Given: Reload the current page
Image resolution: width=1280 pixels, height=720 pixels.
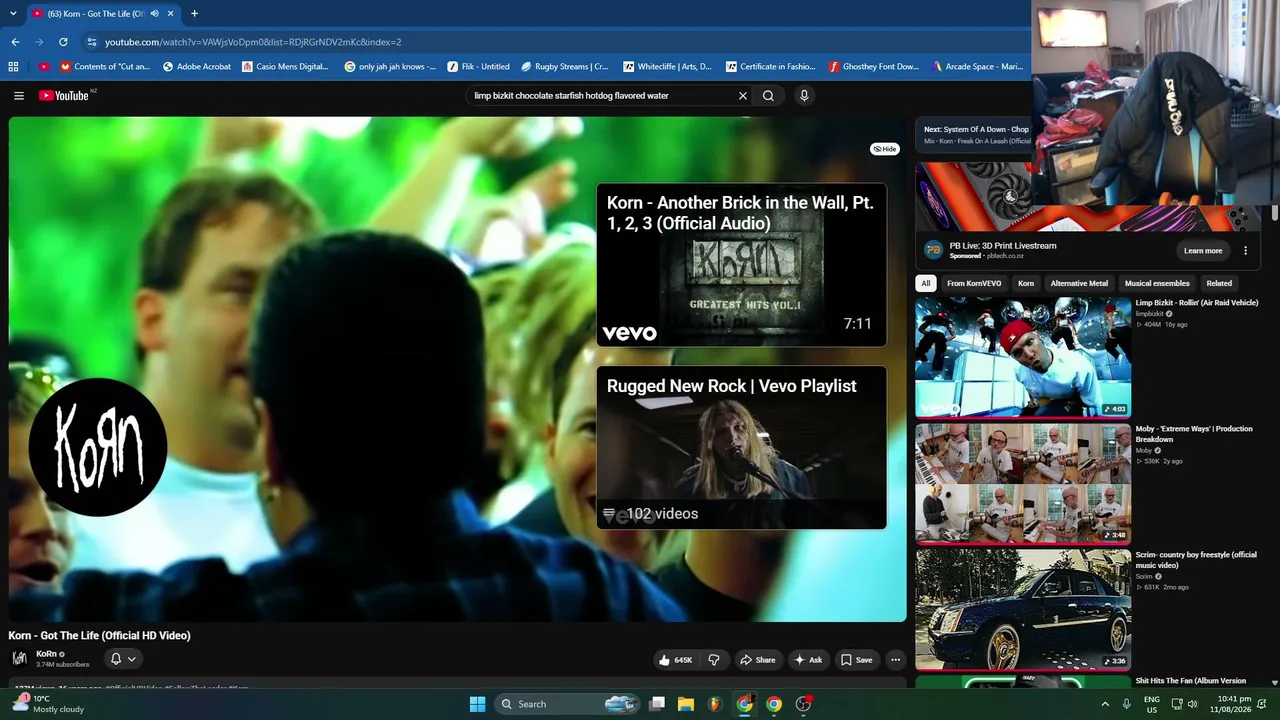Looking at the screenshot, I should [63, 42].
